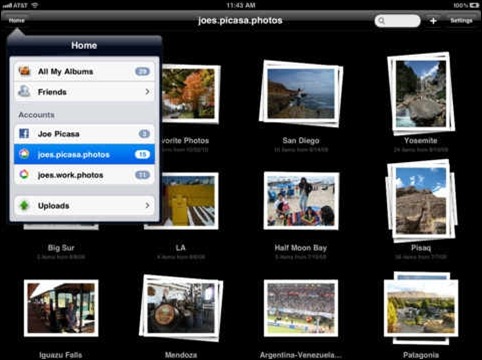Screen dimensions: 482x360
Task: Click the battery icon in status bar
Action: 475,5
